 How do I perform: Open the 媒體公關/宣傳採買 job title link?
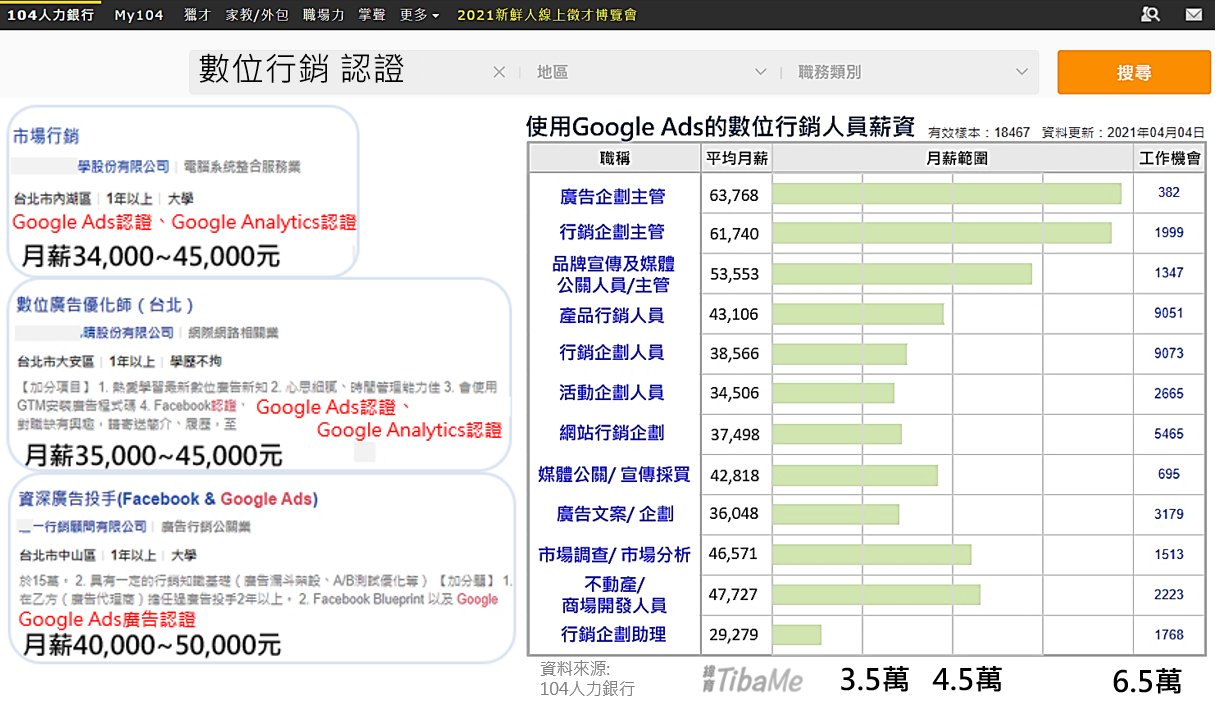[614, 474]
